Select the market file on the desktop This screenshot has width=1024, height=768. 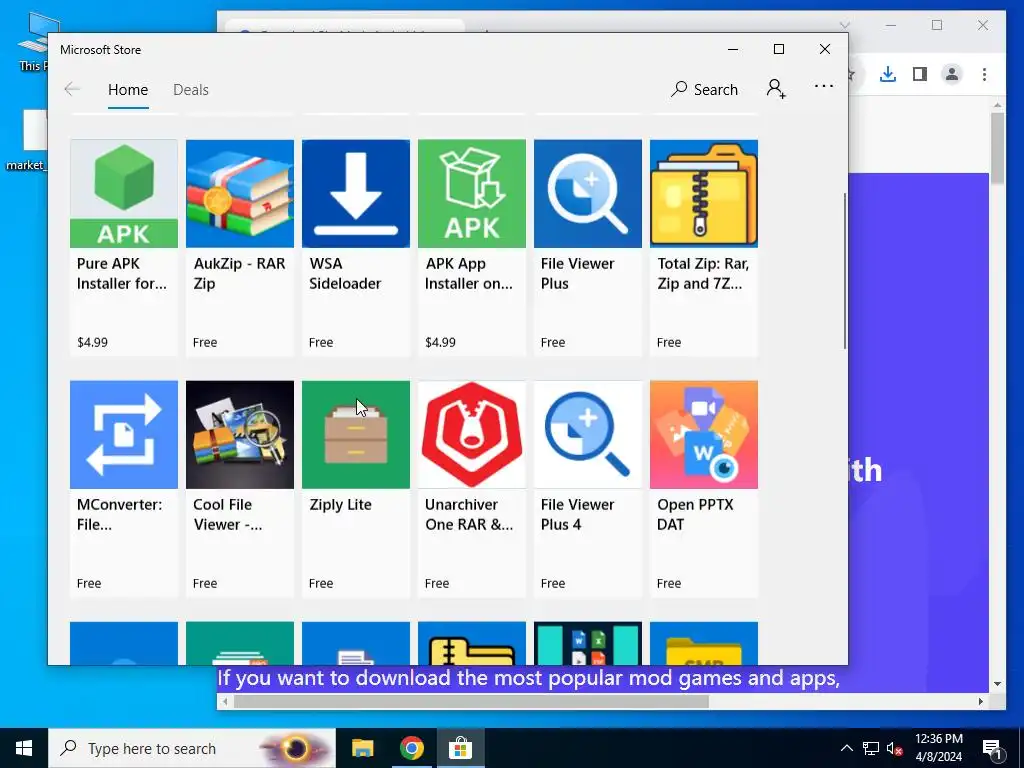(x=27, y=140)
